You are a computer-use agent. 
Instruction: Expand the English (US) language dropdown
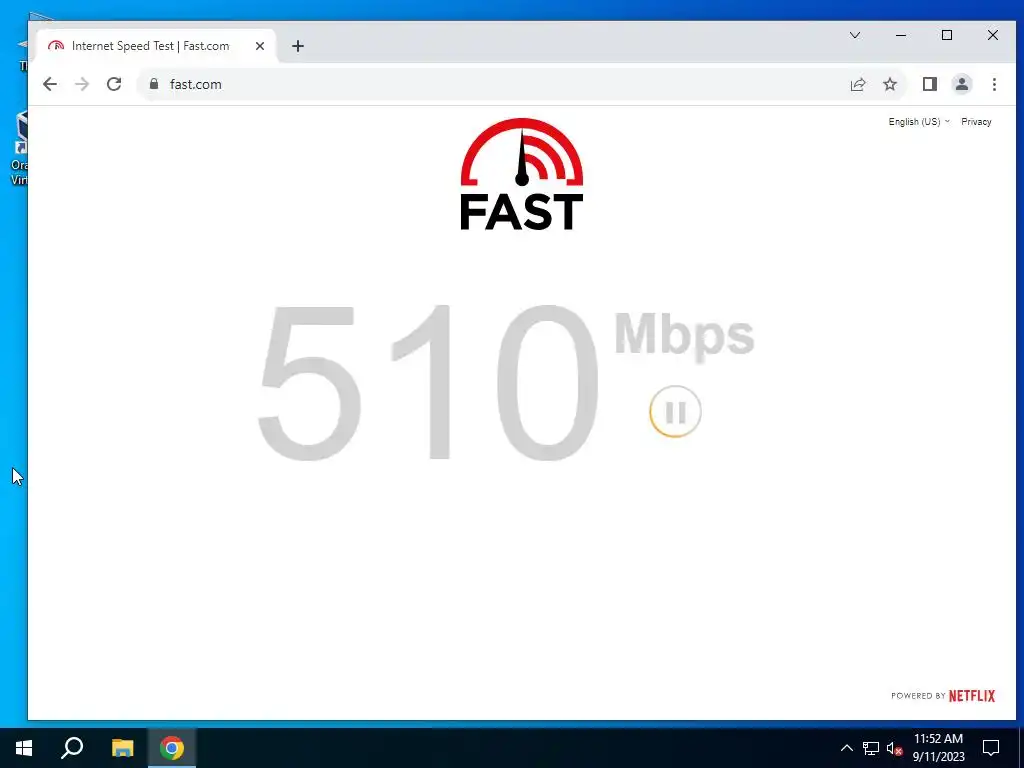pos(919,121)
